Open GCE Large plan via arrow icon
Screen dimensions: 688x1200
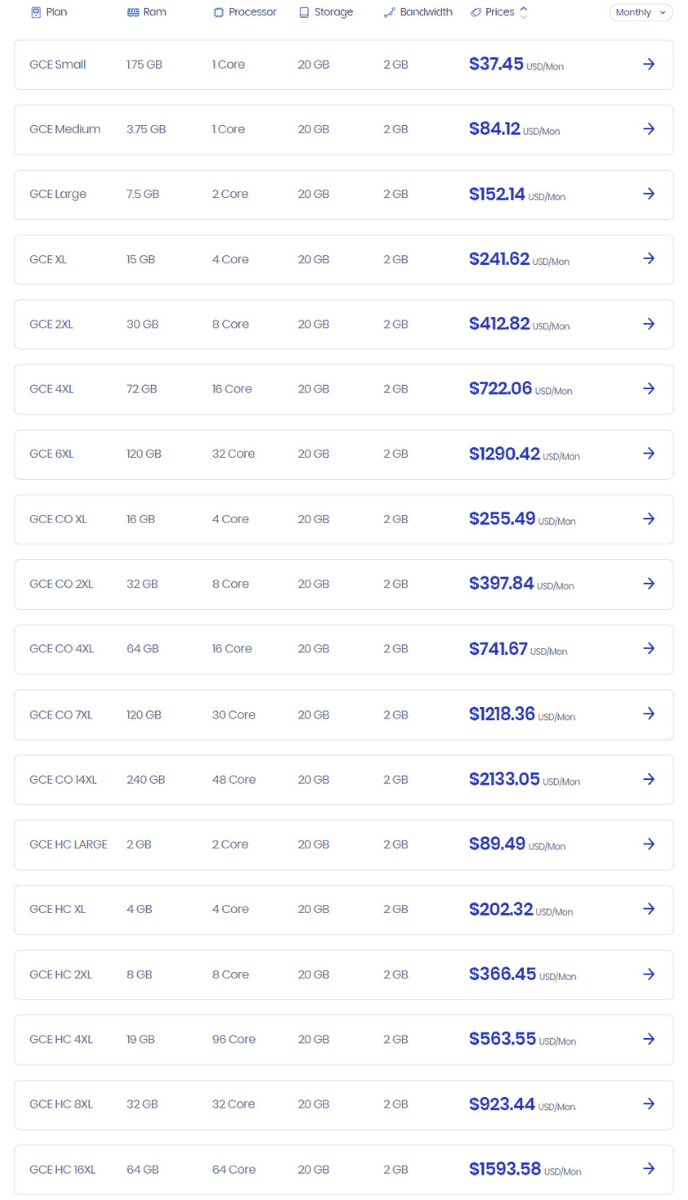tap(649, 194)
